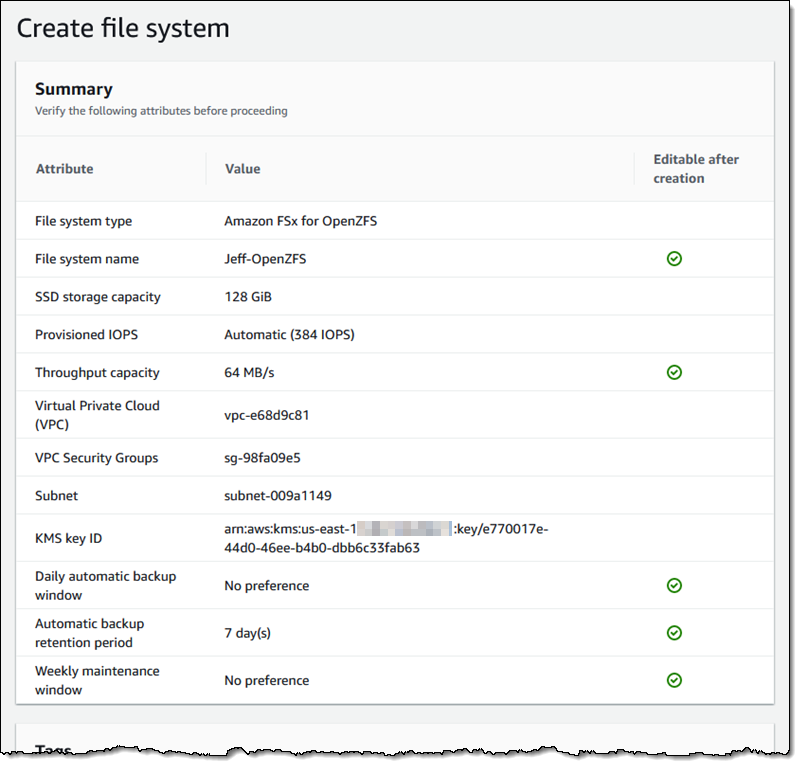This screenshot has width=800, height=766.
Task: Click the subnet-009a1149 subnet value
Action: [278, 496]
